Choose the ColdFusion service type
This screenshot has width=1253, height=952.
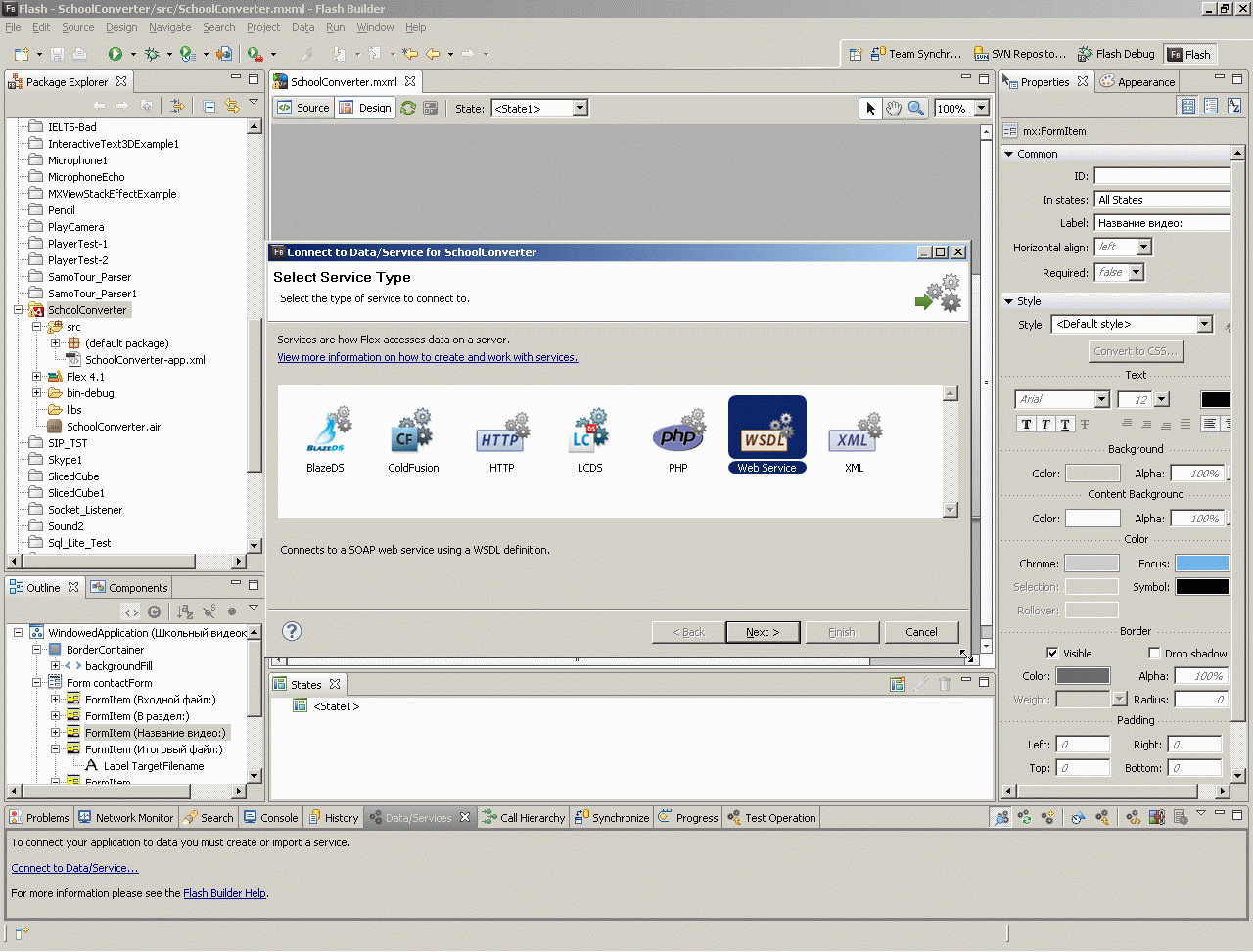(412, 431)
